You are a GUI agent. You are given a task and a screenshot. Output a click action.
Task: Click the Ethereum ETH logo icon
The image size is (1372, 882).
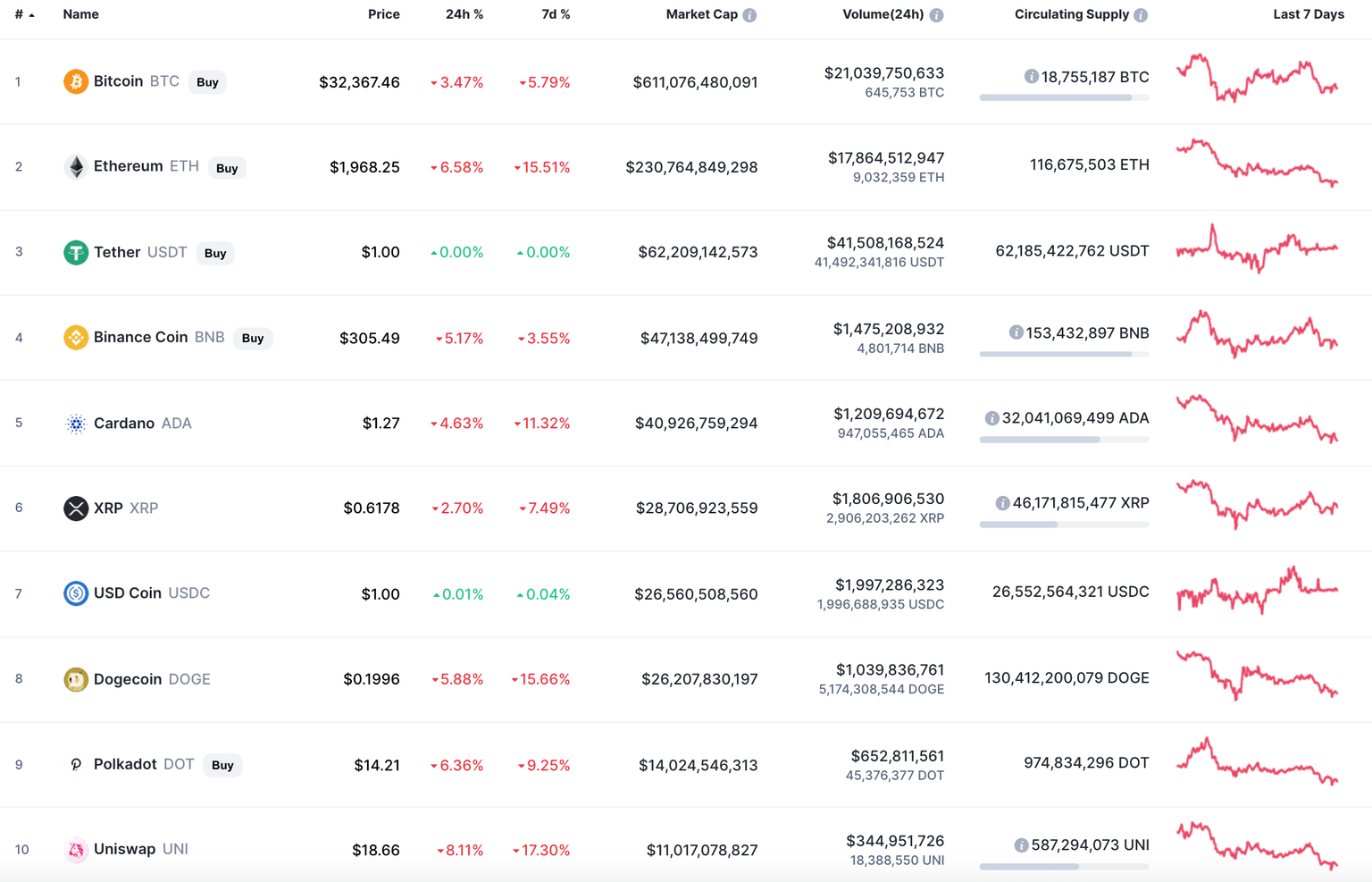[x=76, y=166]
